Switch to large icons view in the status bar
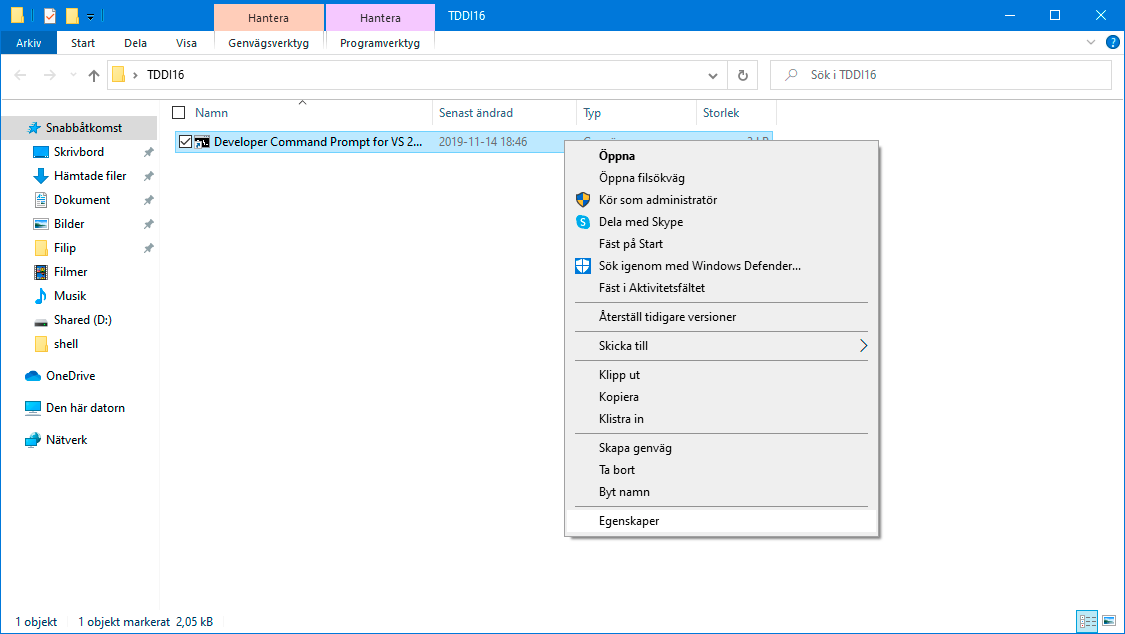 coord(1109,621)
